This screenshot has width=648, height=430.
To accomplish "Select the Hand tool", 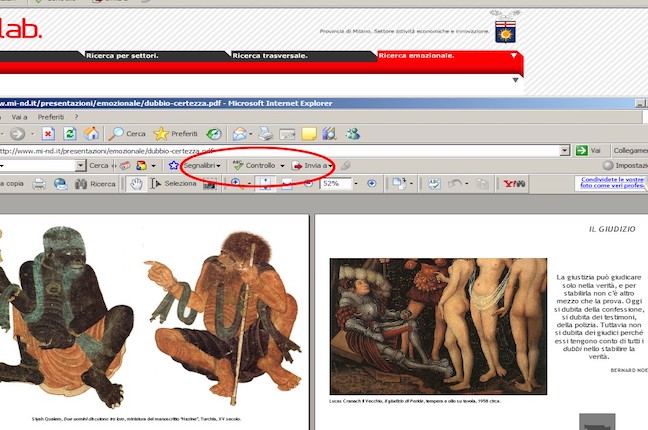I will click(136, 184).
